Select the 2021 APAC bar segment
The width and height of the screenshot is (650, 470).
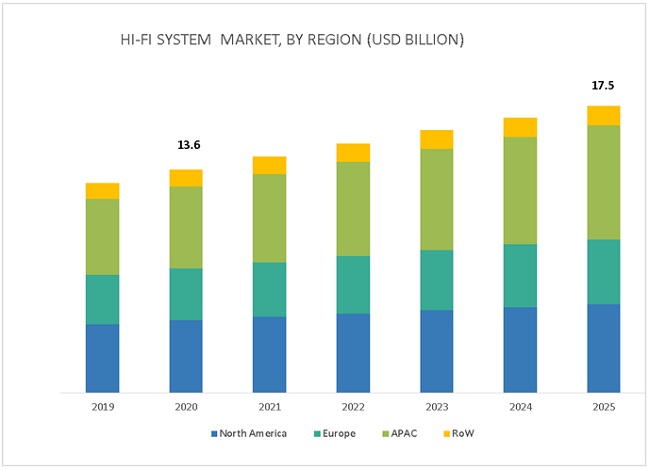269,218
